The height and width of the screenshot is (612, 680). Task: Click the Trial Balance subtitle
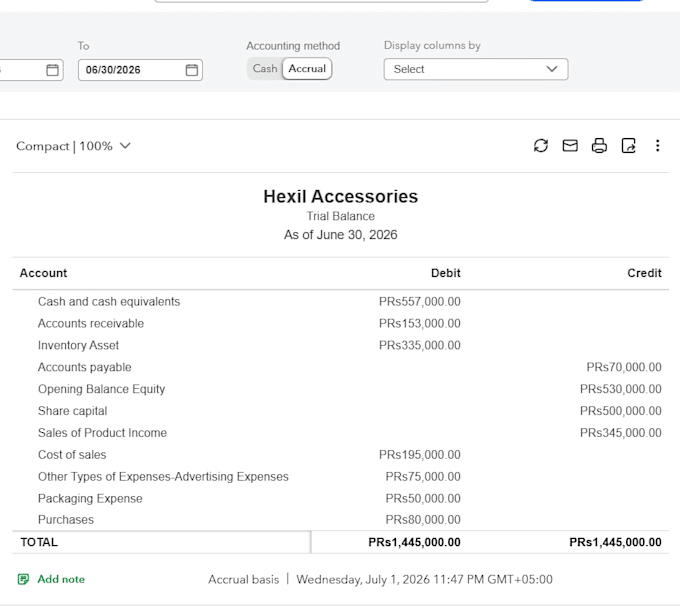340,216
